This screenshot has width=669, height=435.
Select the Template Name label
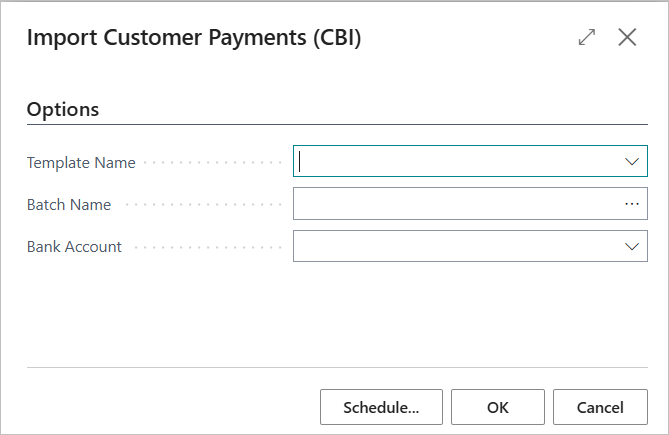click(x=81, y=162)
